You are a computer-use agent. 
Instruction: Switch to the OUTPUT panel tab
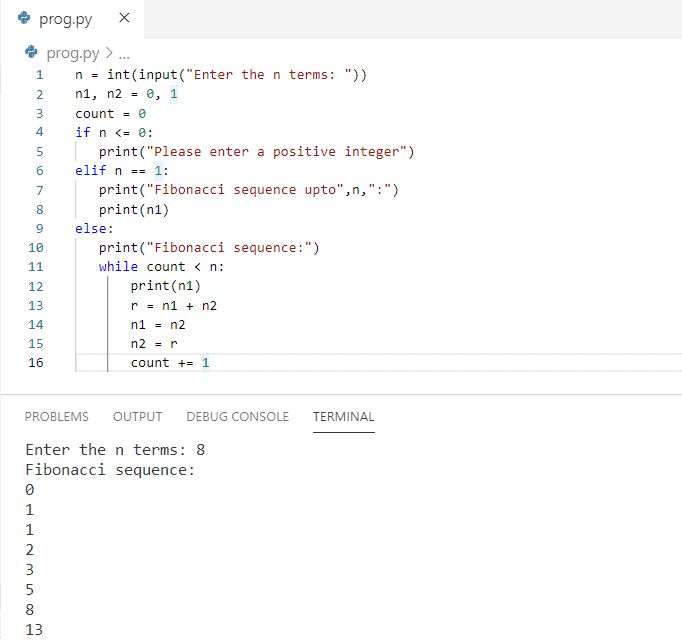tap(137, 416)
